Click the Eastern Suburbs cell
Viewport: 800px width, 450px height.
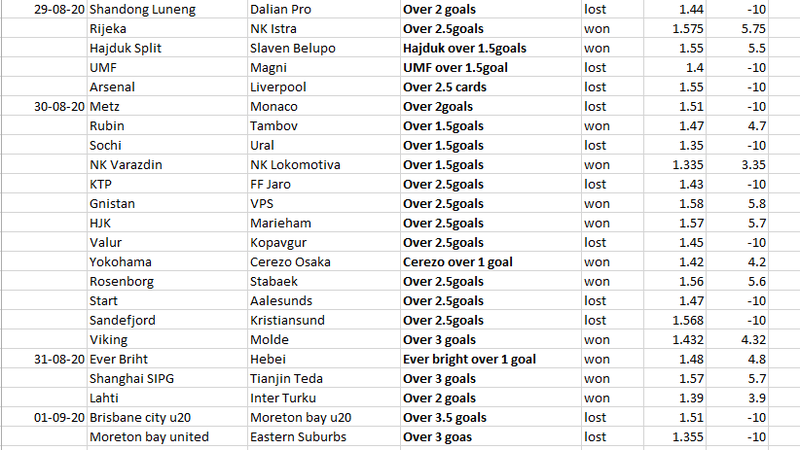(x=323, y=436)
